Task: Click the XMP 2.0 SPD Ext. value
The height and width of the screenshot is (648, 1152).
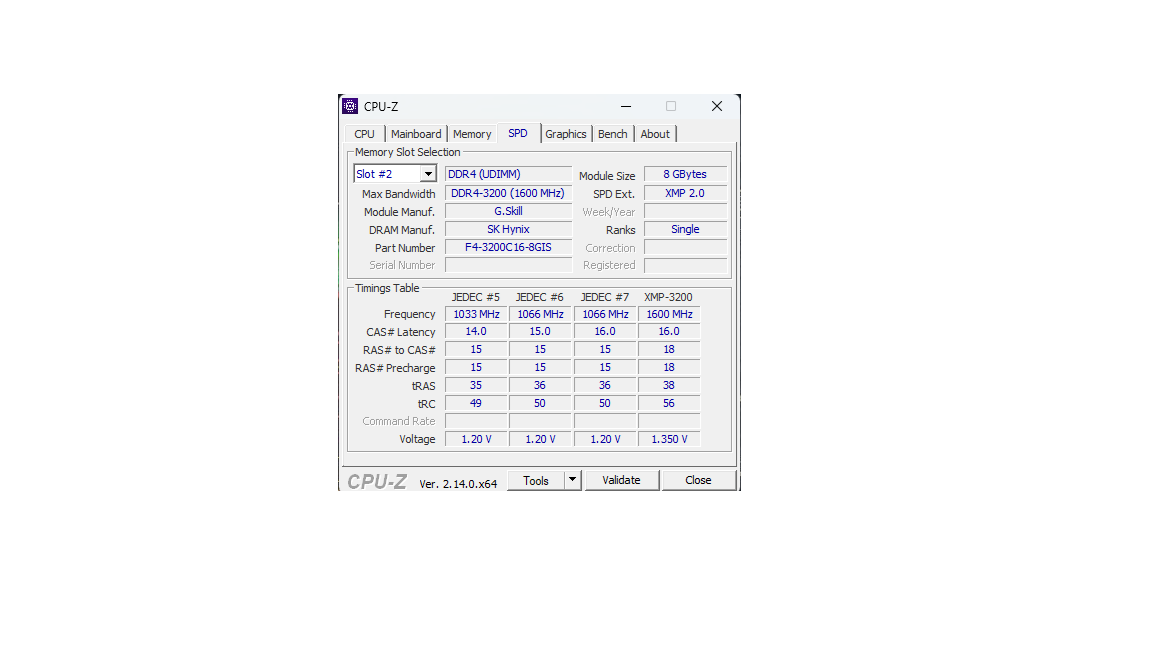Action: click(685, 193)
